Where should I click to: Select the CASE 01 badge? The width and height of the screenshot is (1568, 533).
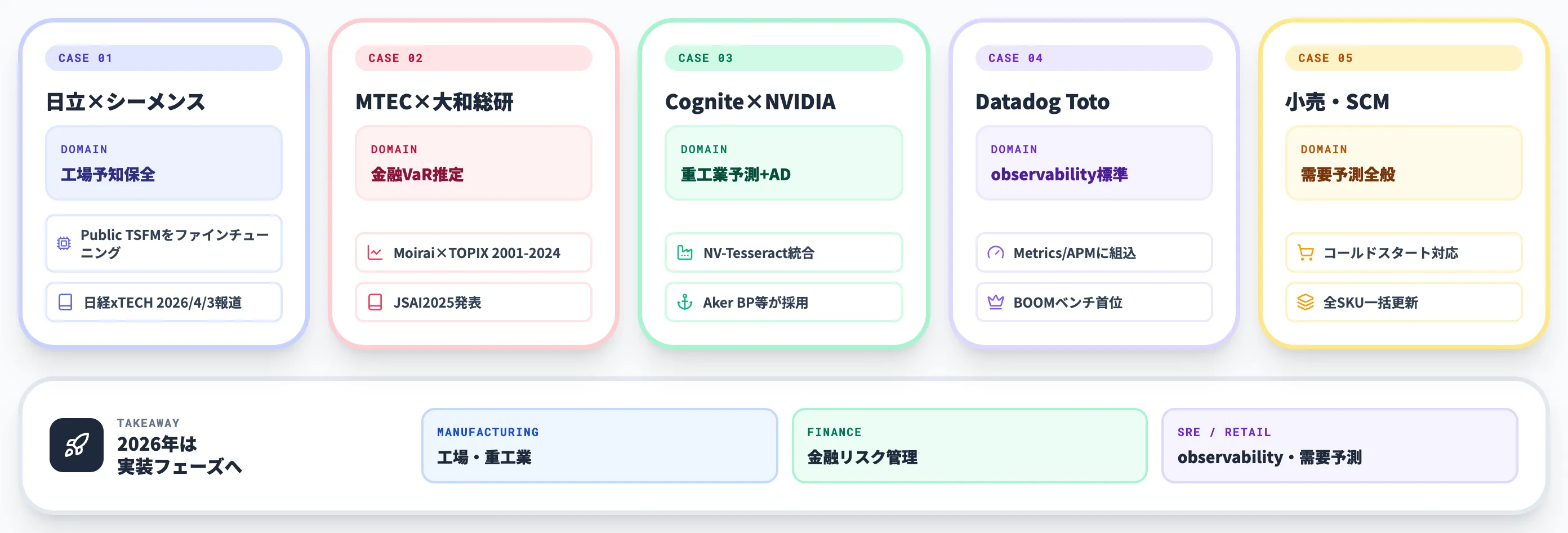164,58
